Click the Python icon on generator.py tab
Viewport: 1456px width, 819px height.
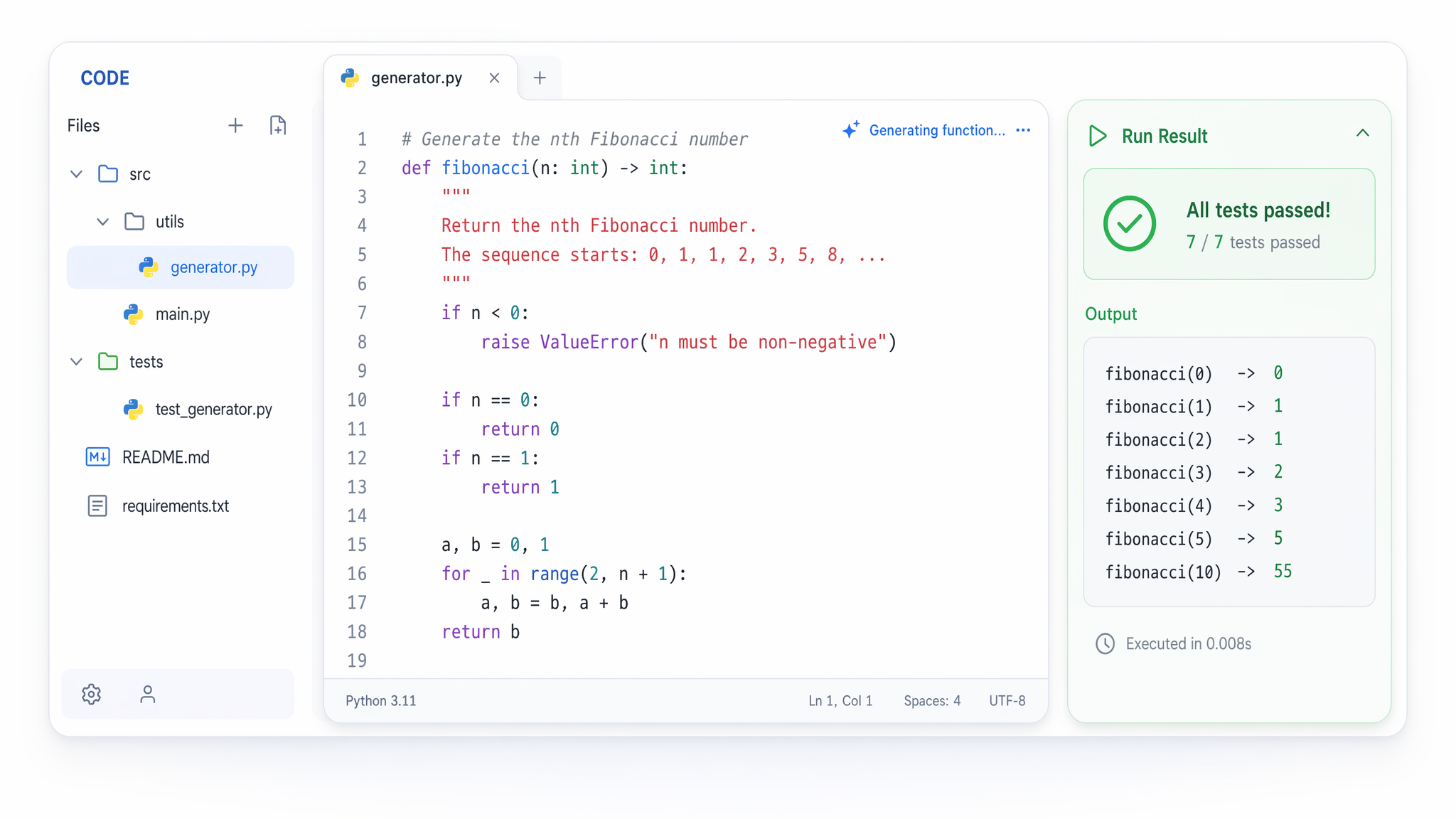[350, 78]
